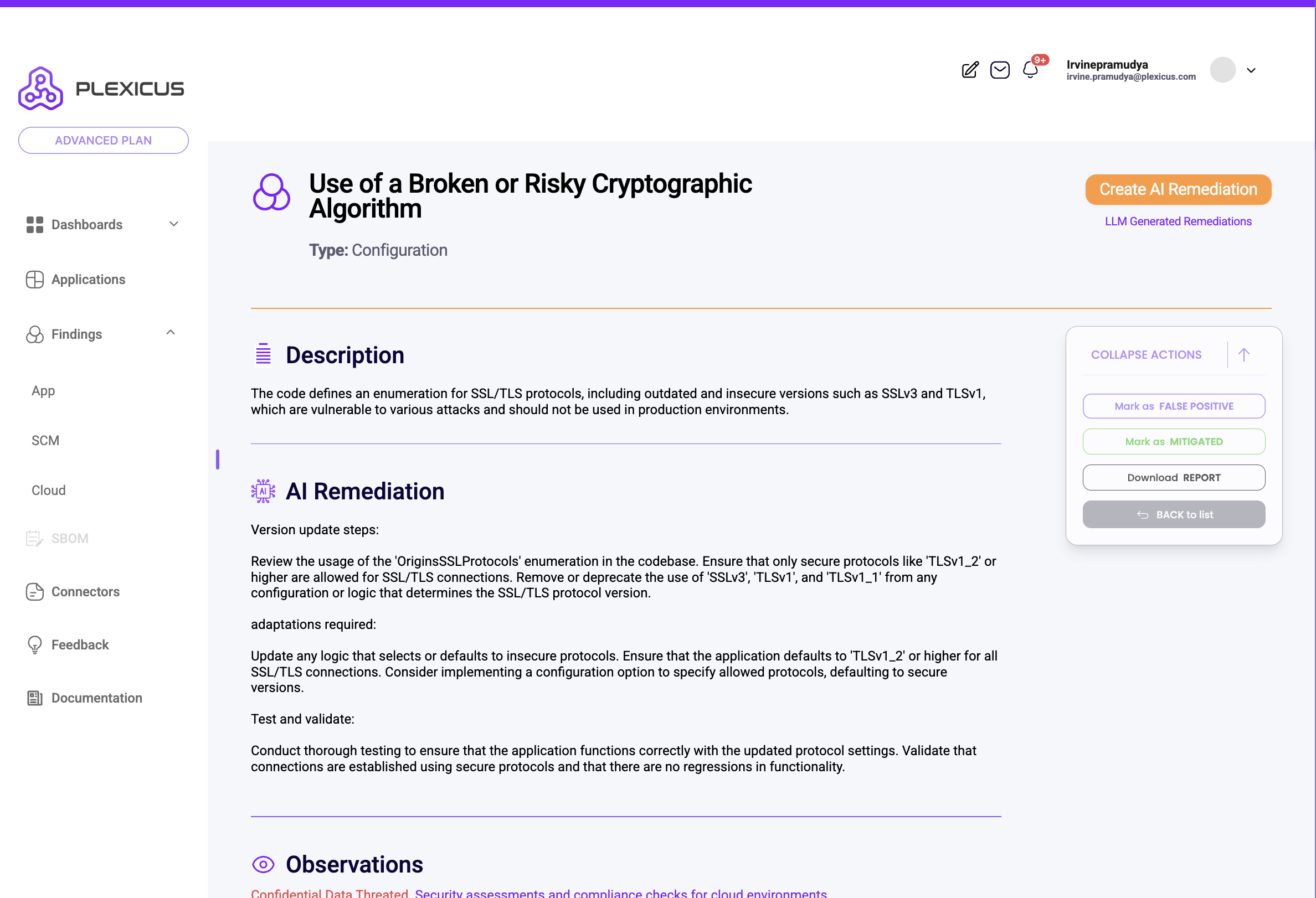This screenshot has width=1316, height=898.
Task: Collapse the Findings section chevron
Action: [x=171, y=333]
